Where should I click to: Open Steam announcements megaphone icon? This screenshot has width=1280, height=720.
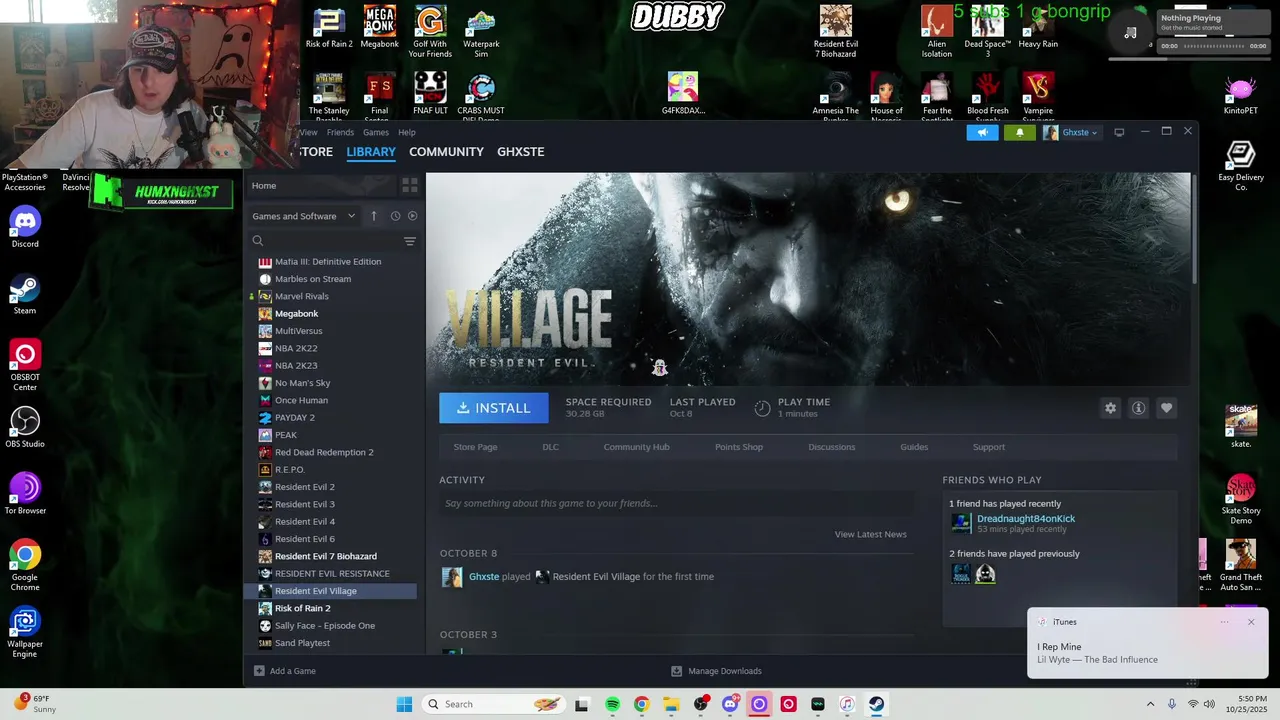point(982,132)
